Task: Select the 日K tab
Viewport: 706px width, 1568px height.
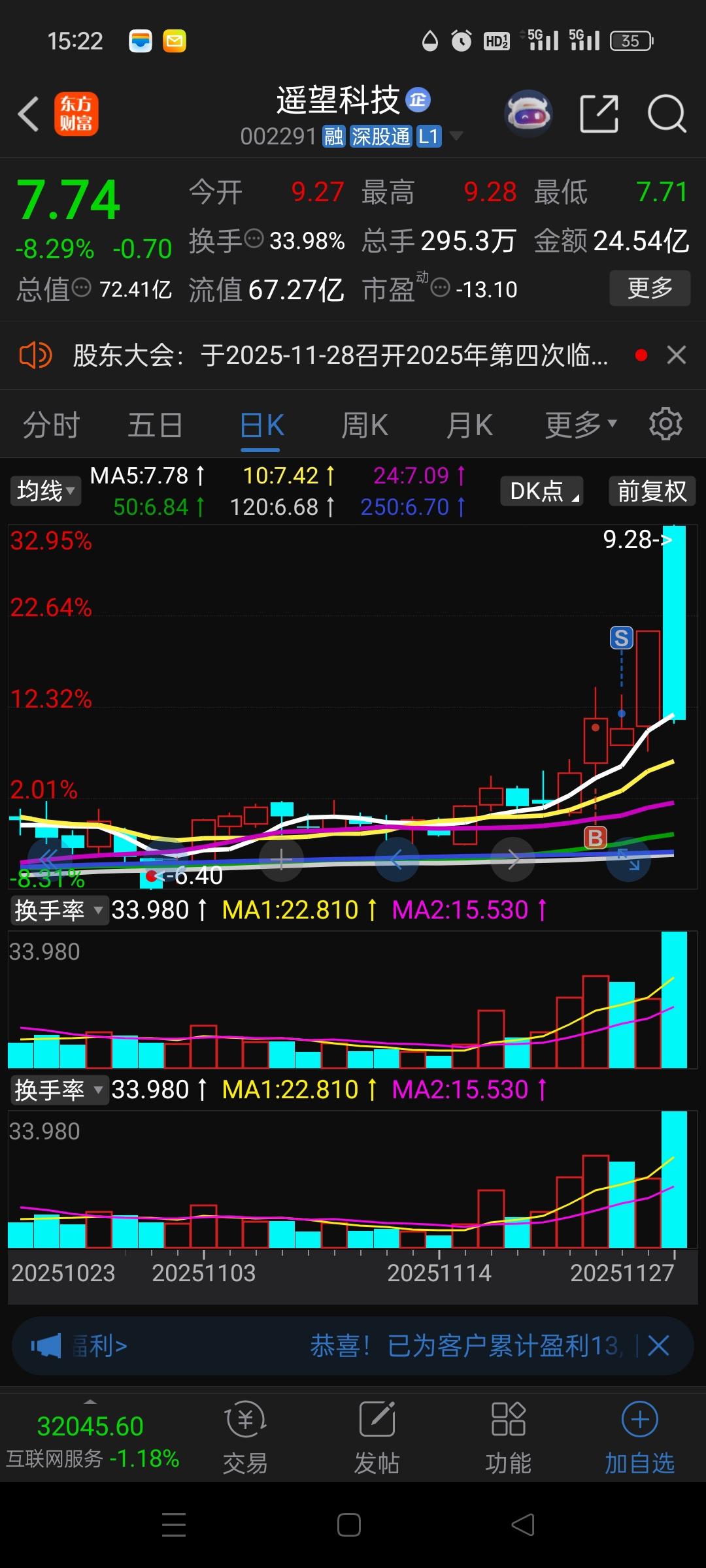Action: pos(261,425)
